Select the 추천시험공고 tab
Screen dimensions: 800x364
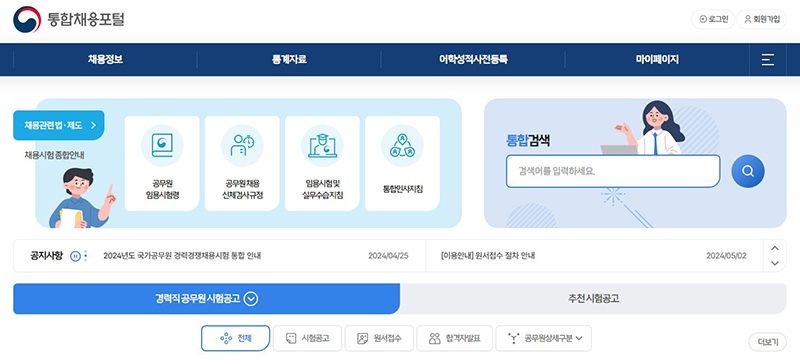pos(593,299)
